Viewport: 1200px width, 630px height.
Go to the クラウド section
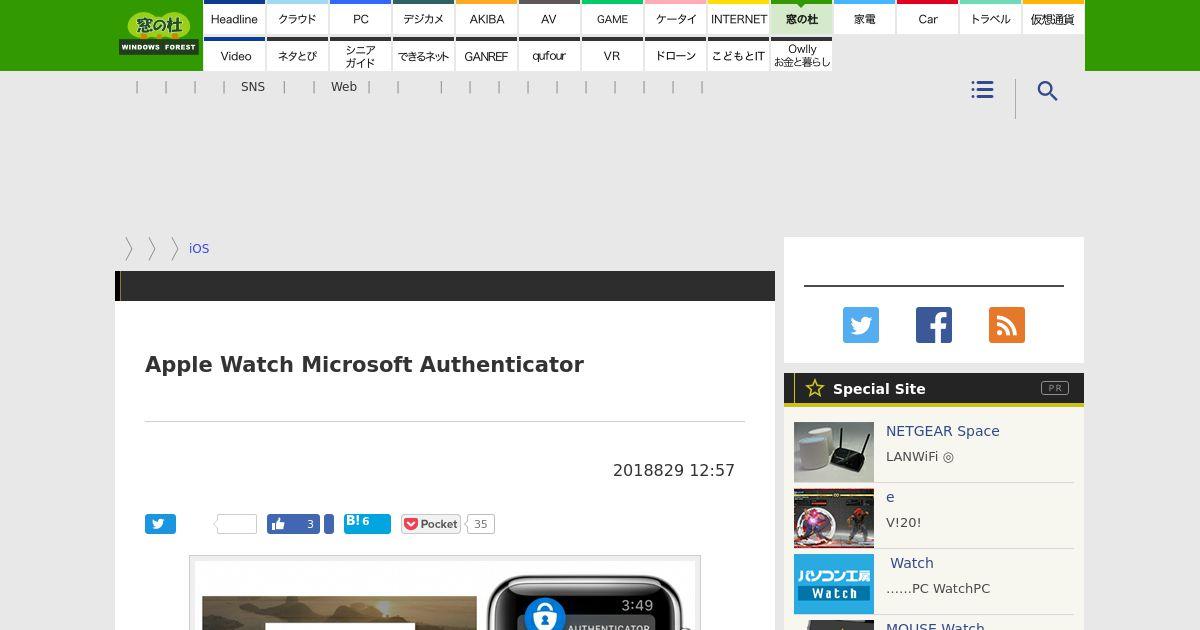tap(297, 18)
